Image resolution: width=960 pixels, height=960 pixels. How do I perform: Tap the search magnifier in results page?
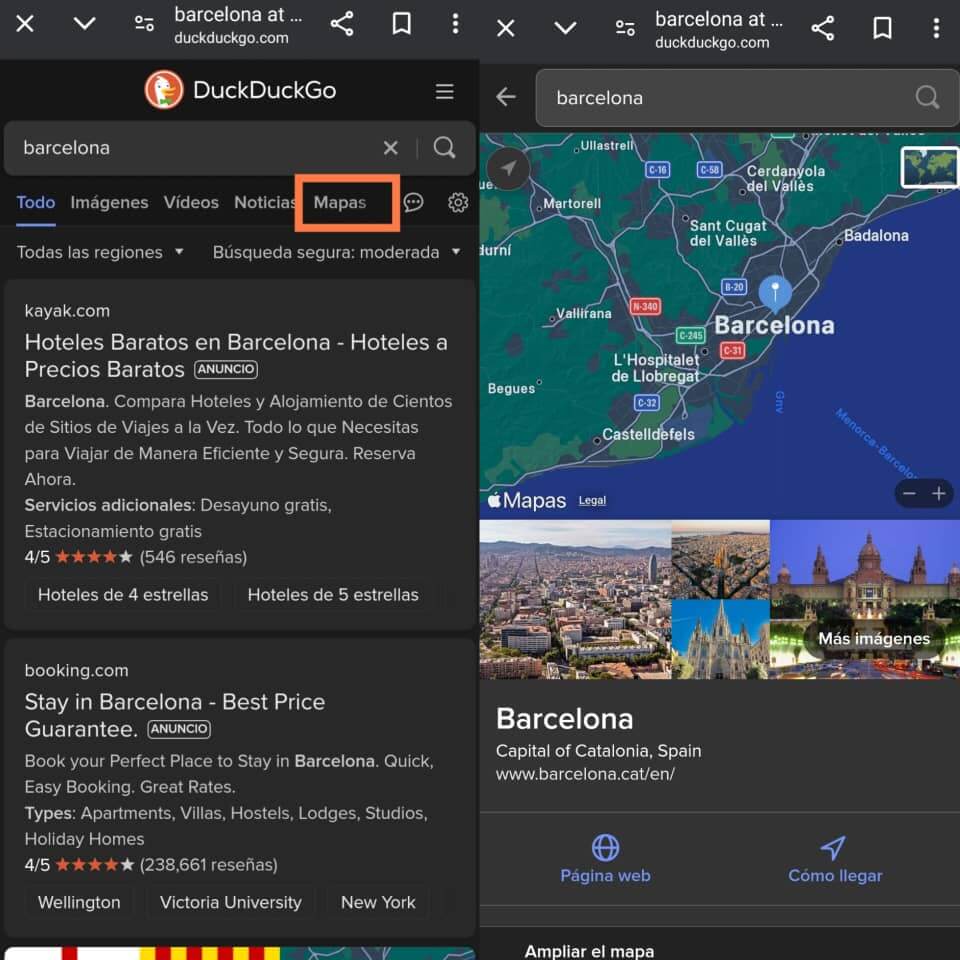pyautogui.click(x=444, y=148)
